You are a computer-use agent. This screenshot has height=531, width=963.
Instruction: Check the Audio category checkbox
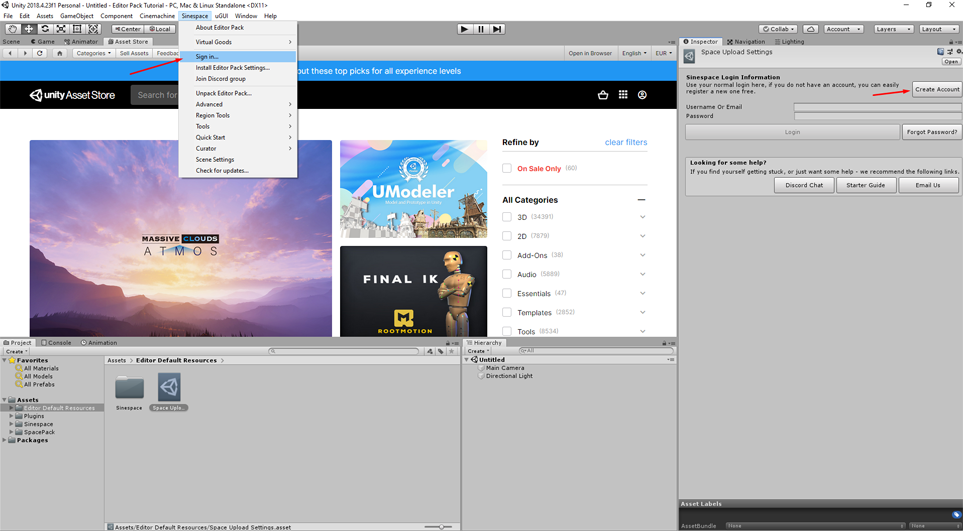point(507,274)
